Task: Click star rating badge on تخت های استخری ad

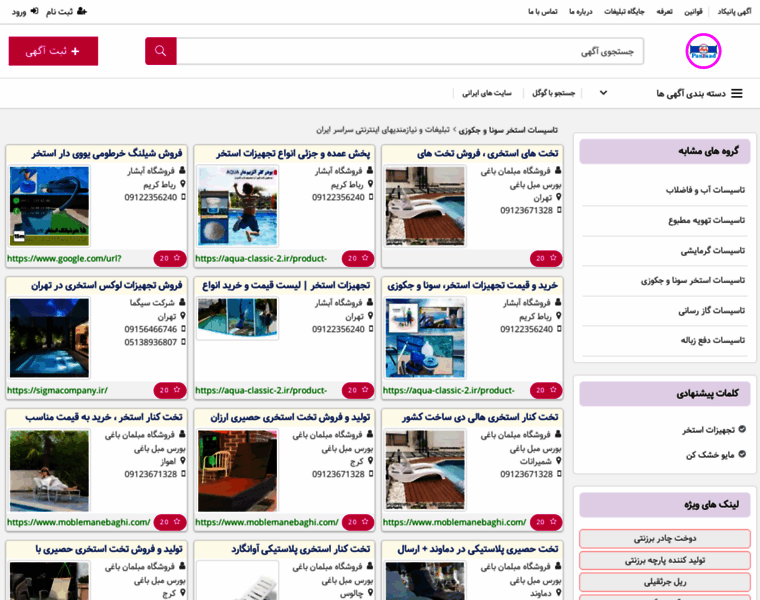Action: click(546, 258)
